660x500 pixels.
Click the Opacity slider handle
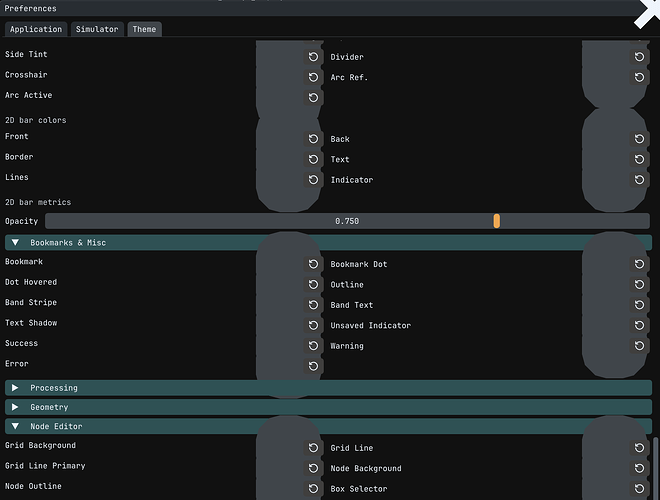(x=497, y=221)
